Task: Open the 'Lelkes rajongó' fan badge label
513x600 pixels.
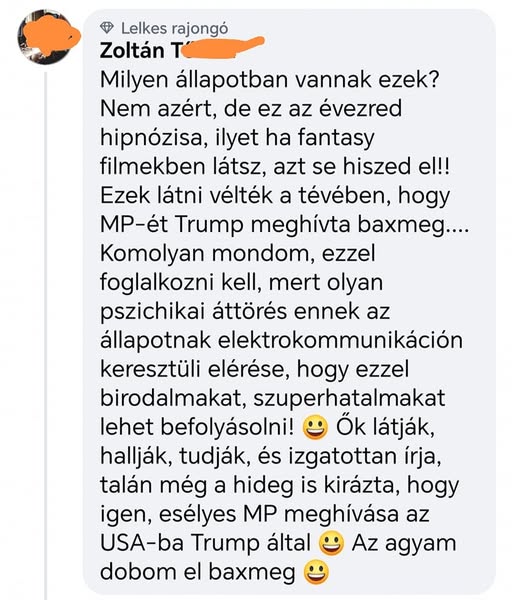Action: click(175, 28)
